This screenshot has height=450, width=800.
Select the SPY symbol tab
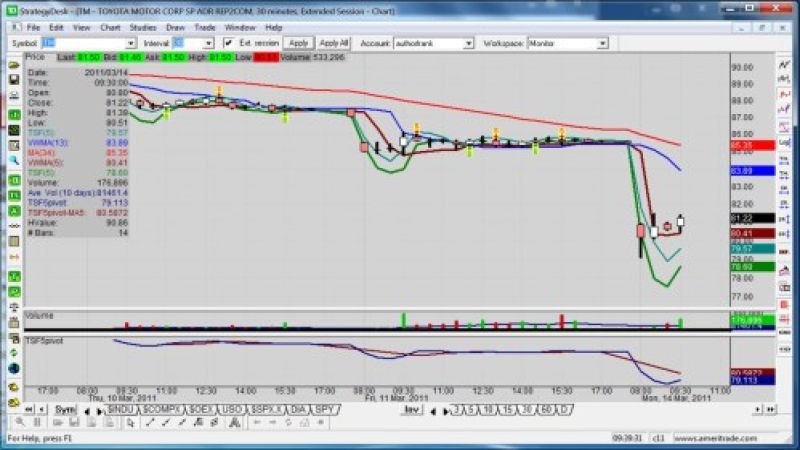coord(324,410)
